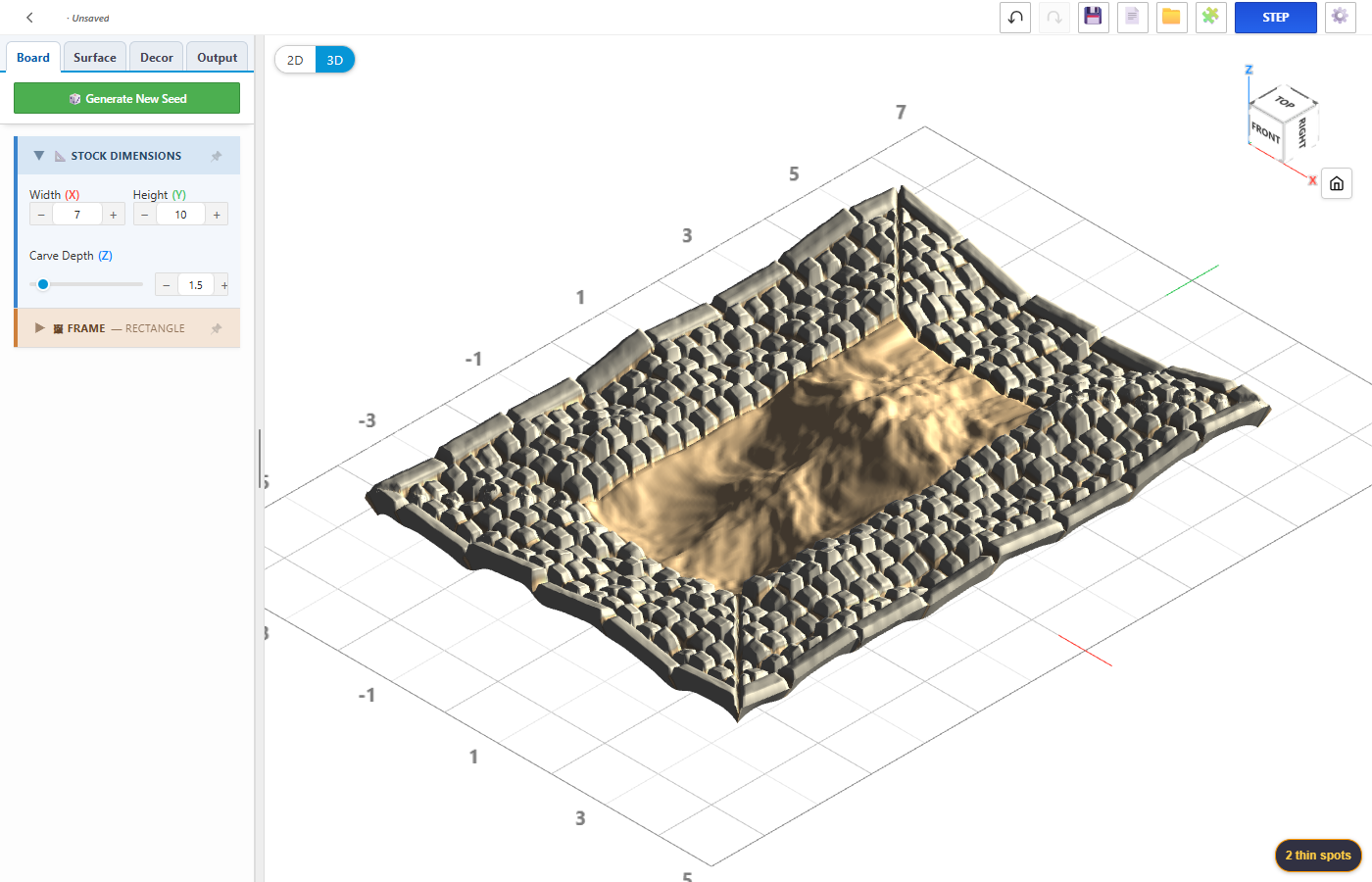
Task: Open the Board tab
Action: [x=33, y=57]
